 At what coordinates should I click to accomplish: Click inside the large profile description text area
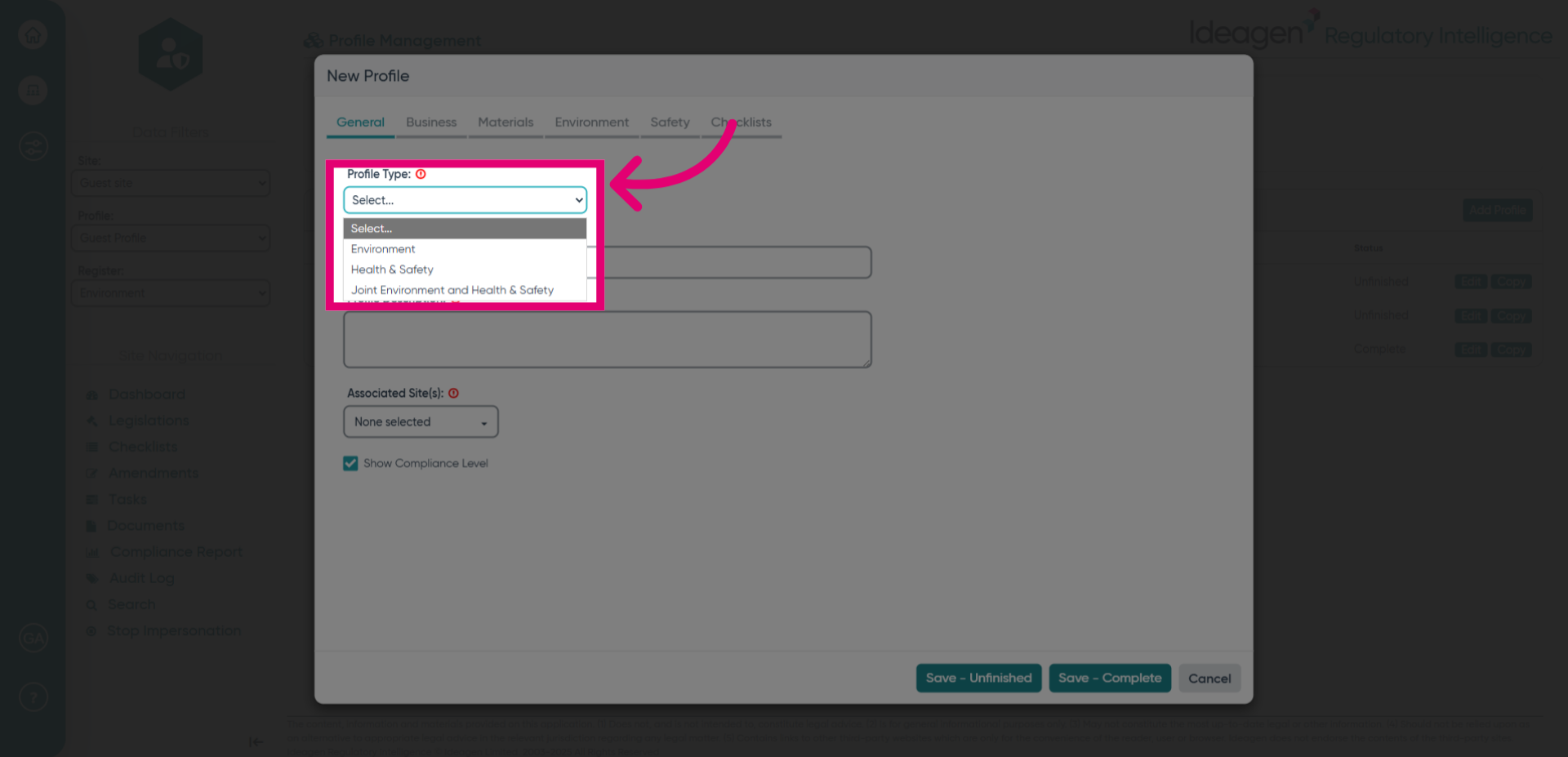608,339
